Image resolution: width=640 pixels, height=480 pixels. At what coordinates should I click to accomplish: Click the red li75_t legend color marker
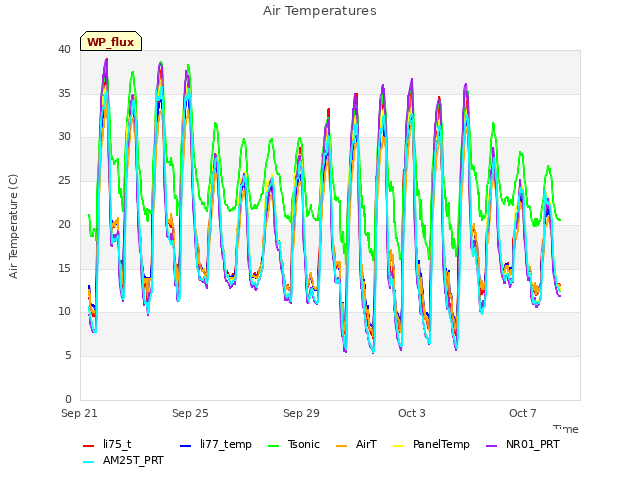(x=89, y=446)
